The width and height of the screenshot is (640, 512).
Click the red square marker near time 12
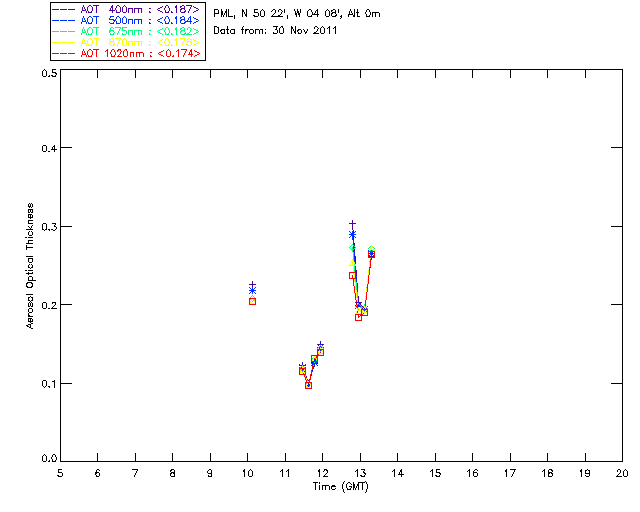pyautogui.click(x=320, y=352)
